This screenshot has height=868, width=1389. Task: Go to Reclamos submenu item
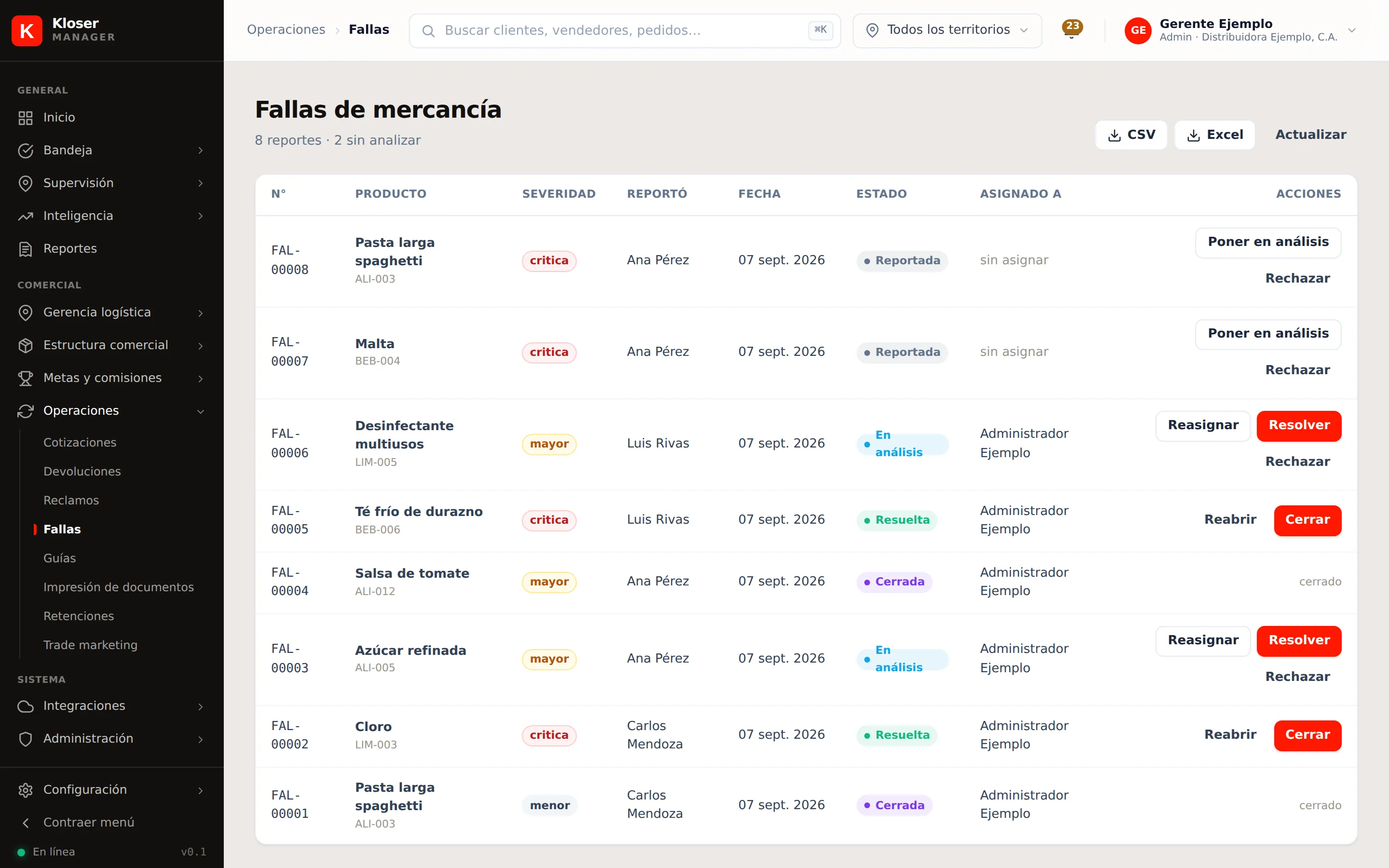[x=71, y=501]
